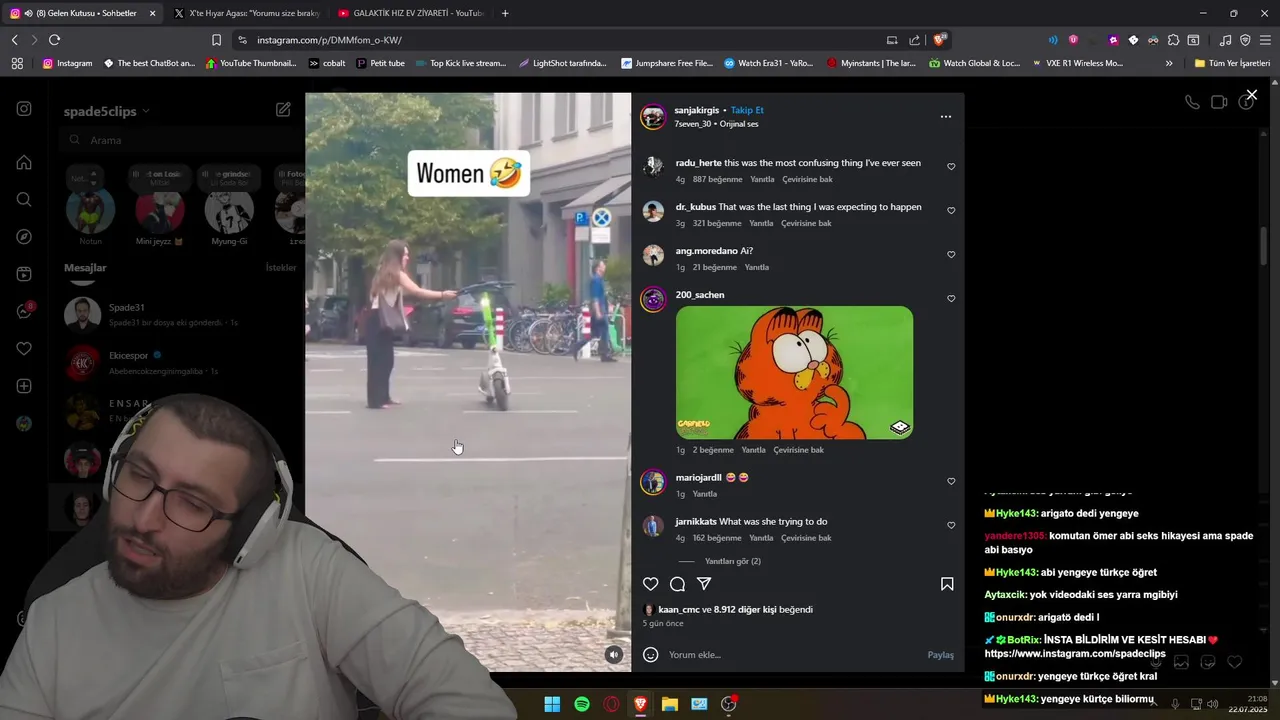The height and width of the screenshot is (720, 1280).
Task: Open the Instagram logo in sidebar
Action: [24, 109]
